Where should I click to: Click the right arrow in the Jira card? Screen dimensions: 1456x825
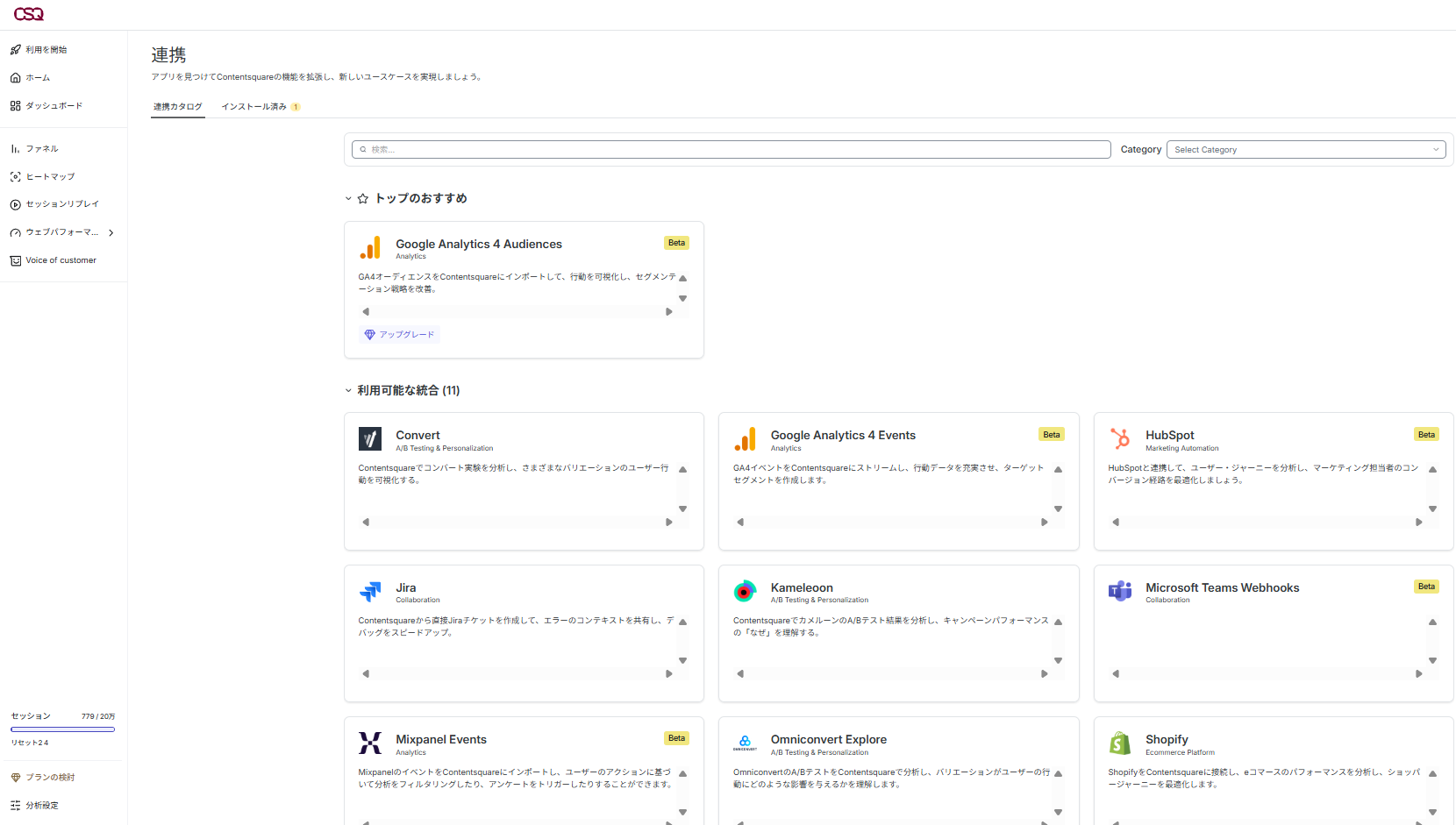tap(669, 674)
